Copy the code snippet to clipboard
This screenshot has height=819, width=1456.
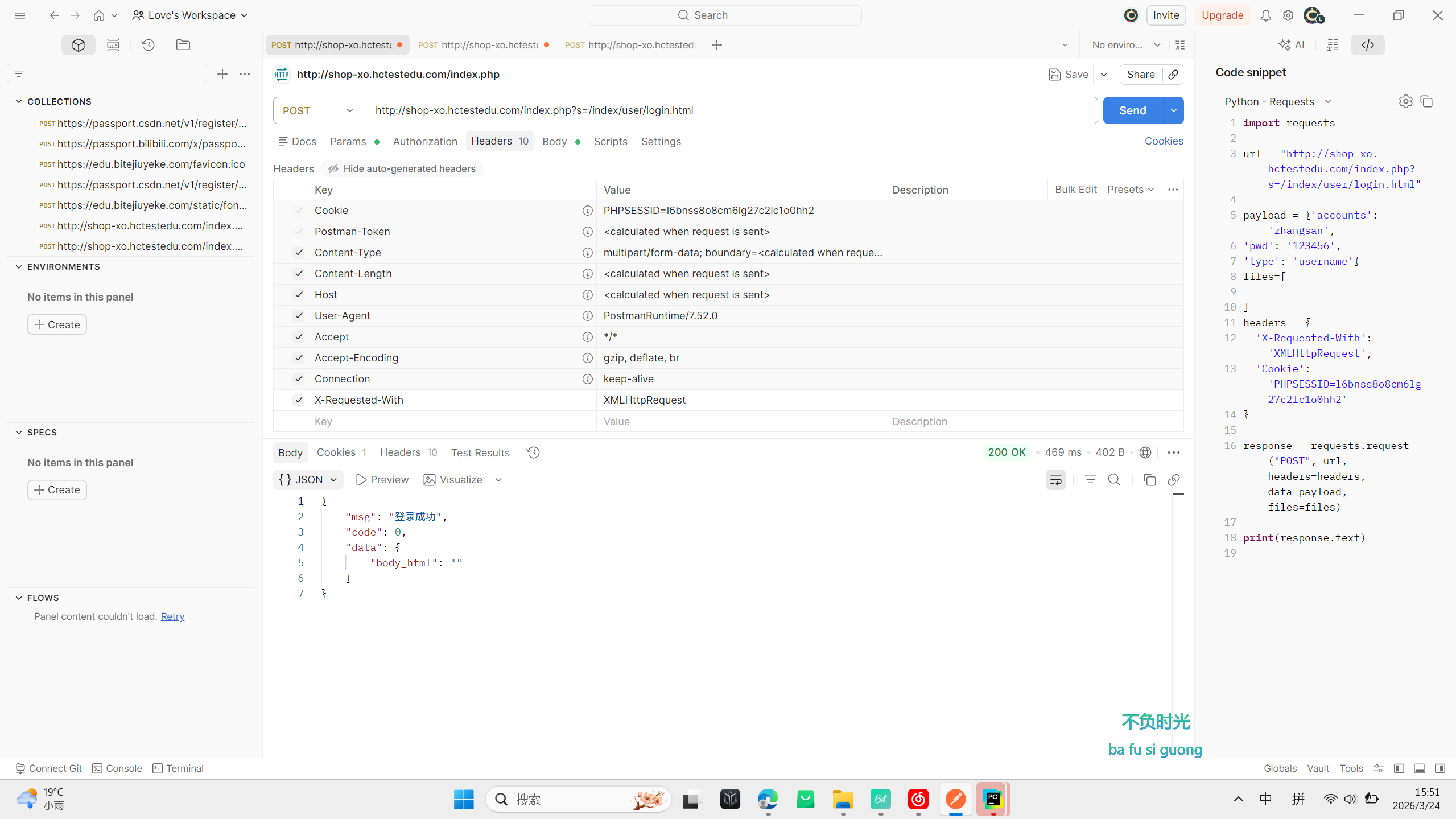1426,101
